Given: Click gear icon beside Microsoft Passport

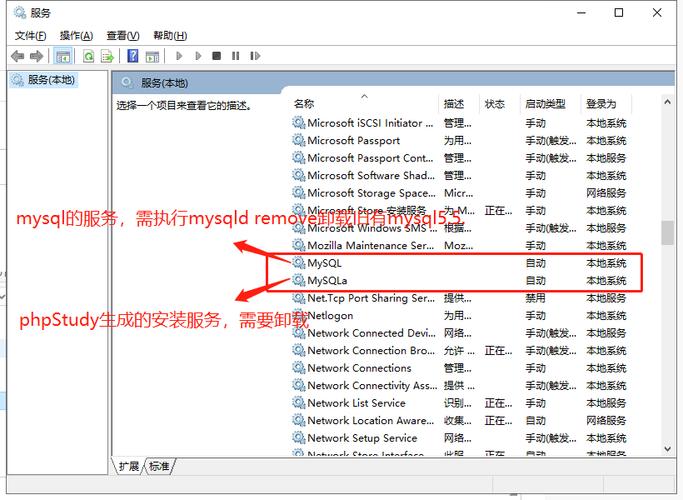Looking at the screenshot, I should point(298,140).
